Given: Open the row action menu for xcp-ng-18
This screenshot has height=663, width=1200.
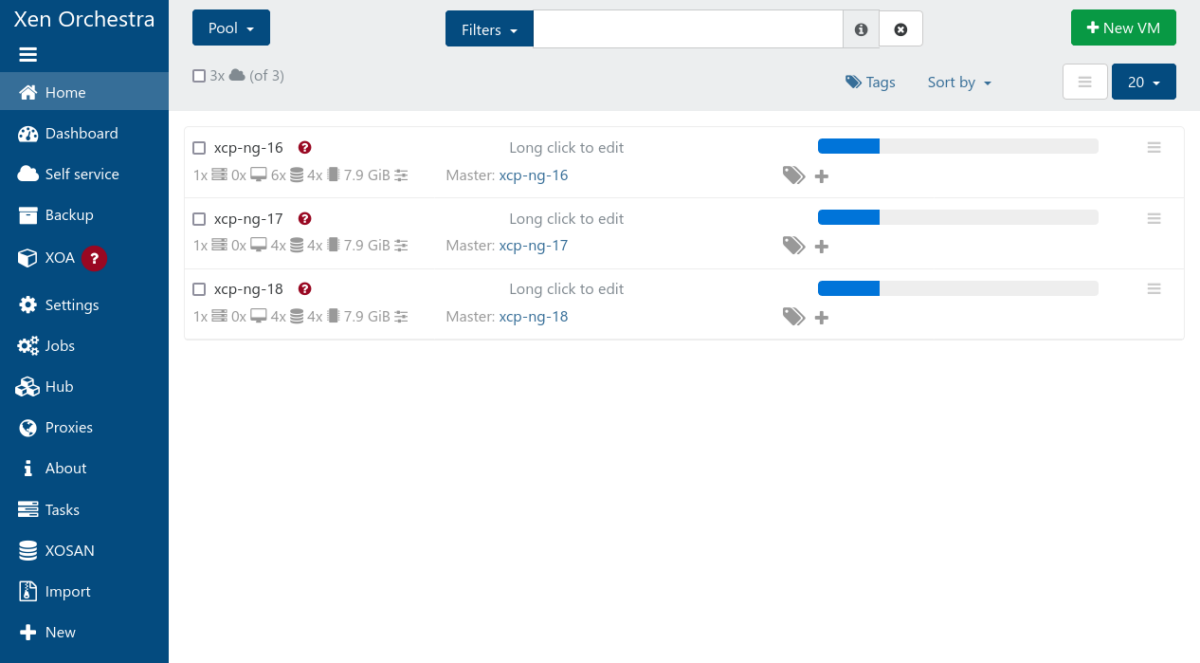Looking at the screenshot, I should tap(1154, 288).
